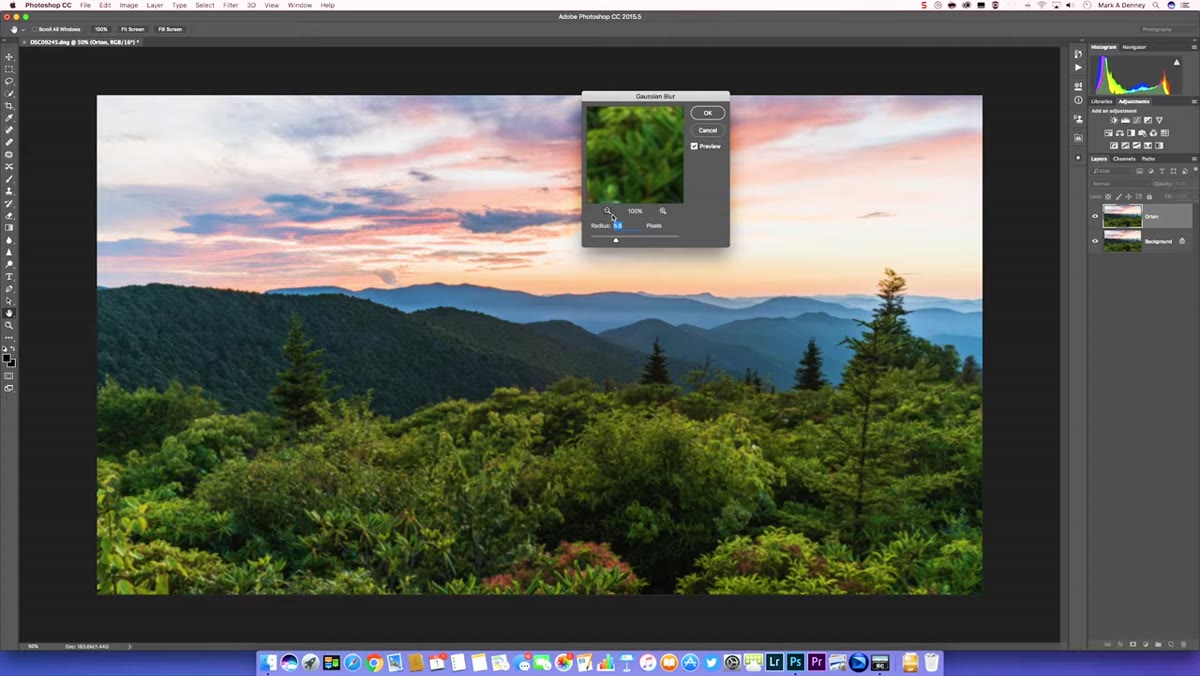
Task: Click the Fill Screen button
Action: pyautogui.click(x=170, y=29)
